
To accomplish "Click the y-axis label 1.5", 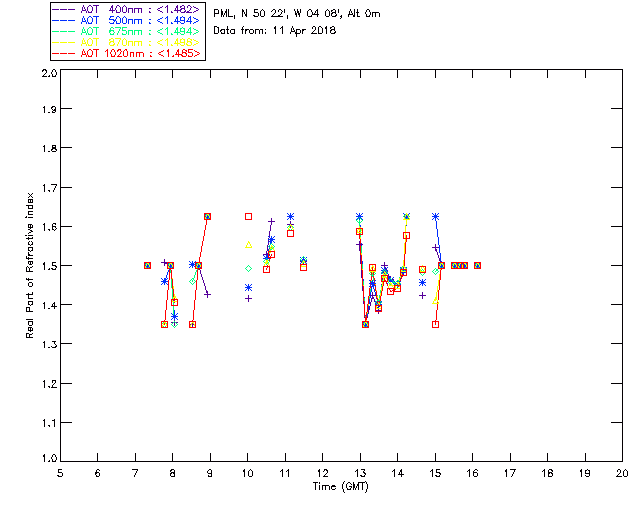I will 49,266.
